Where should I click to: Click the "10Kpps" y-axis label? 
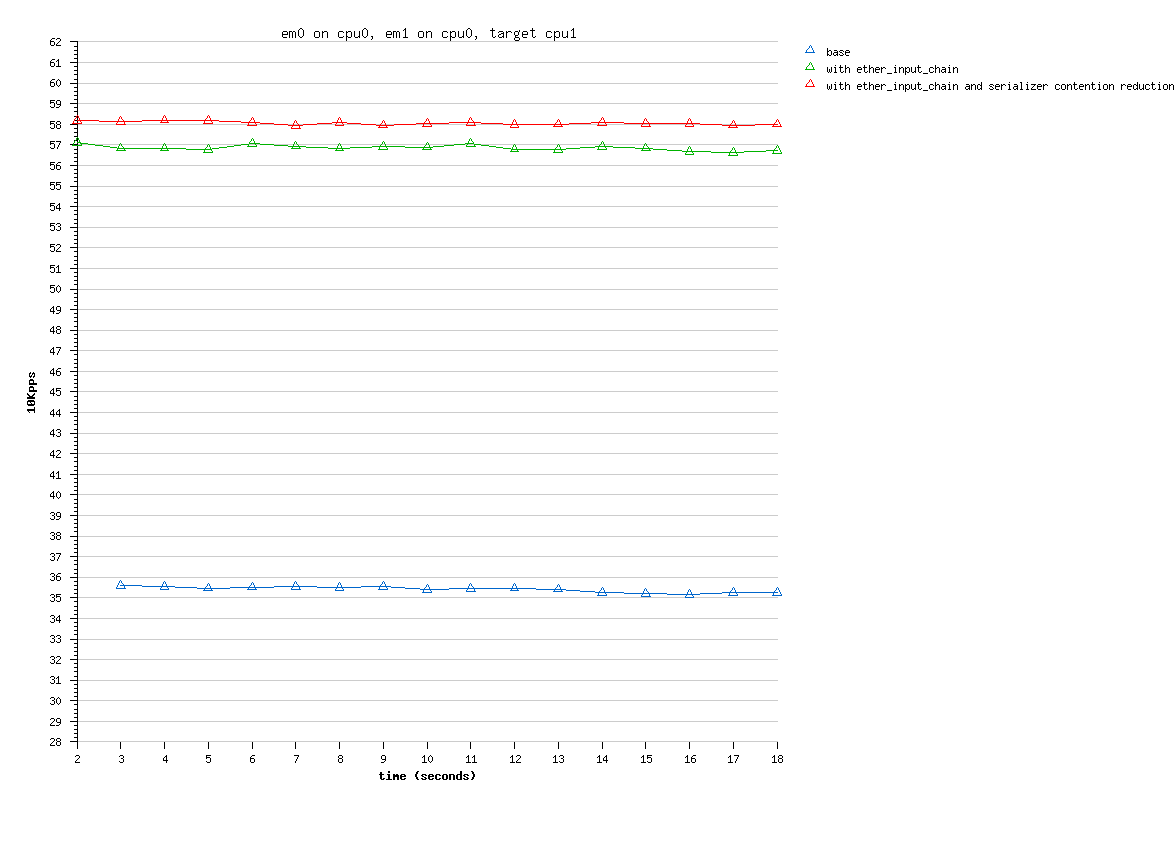[31, 392]
